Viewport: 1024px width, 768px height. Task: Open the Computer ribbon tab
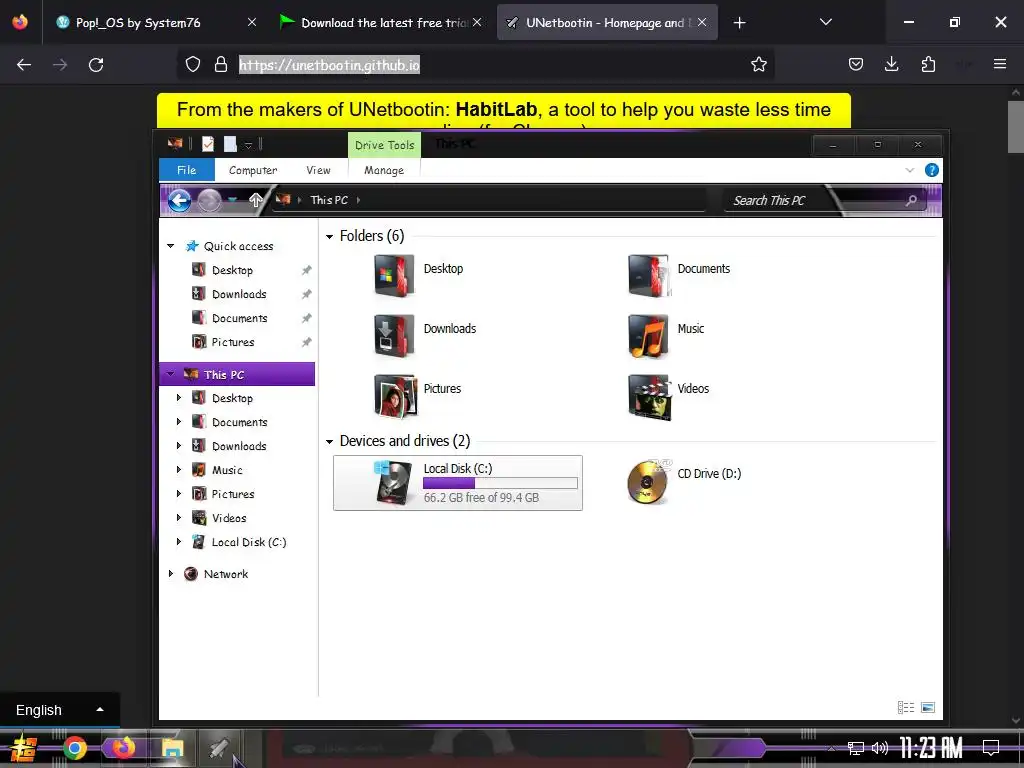pos(253,170)
